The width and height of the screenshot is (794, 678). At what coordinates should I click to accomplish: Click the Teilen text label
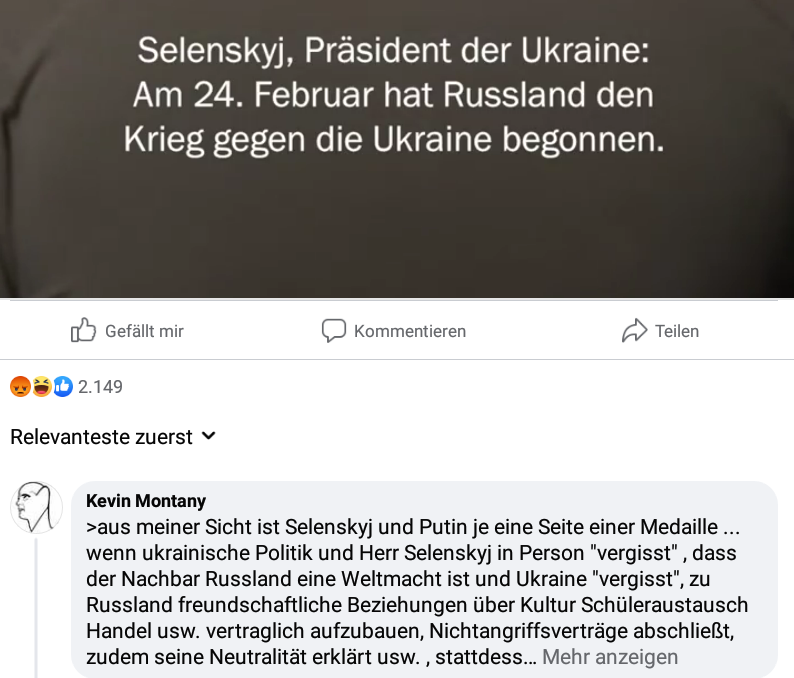pos(677,331)
